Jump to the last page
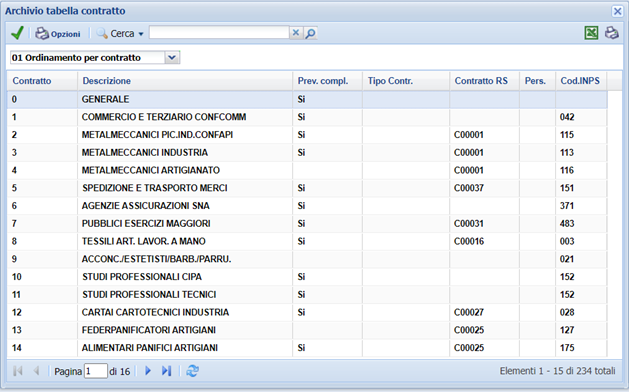The width and height of the screenshot is (629, 392). click(166, 371)
